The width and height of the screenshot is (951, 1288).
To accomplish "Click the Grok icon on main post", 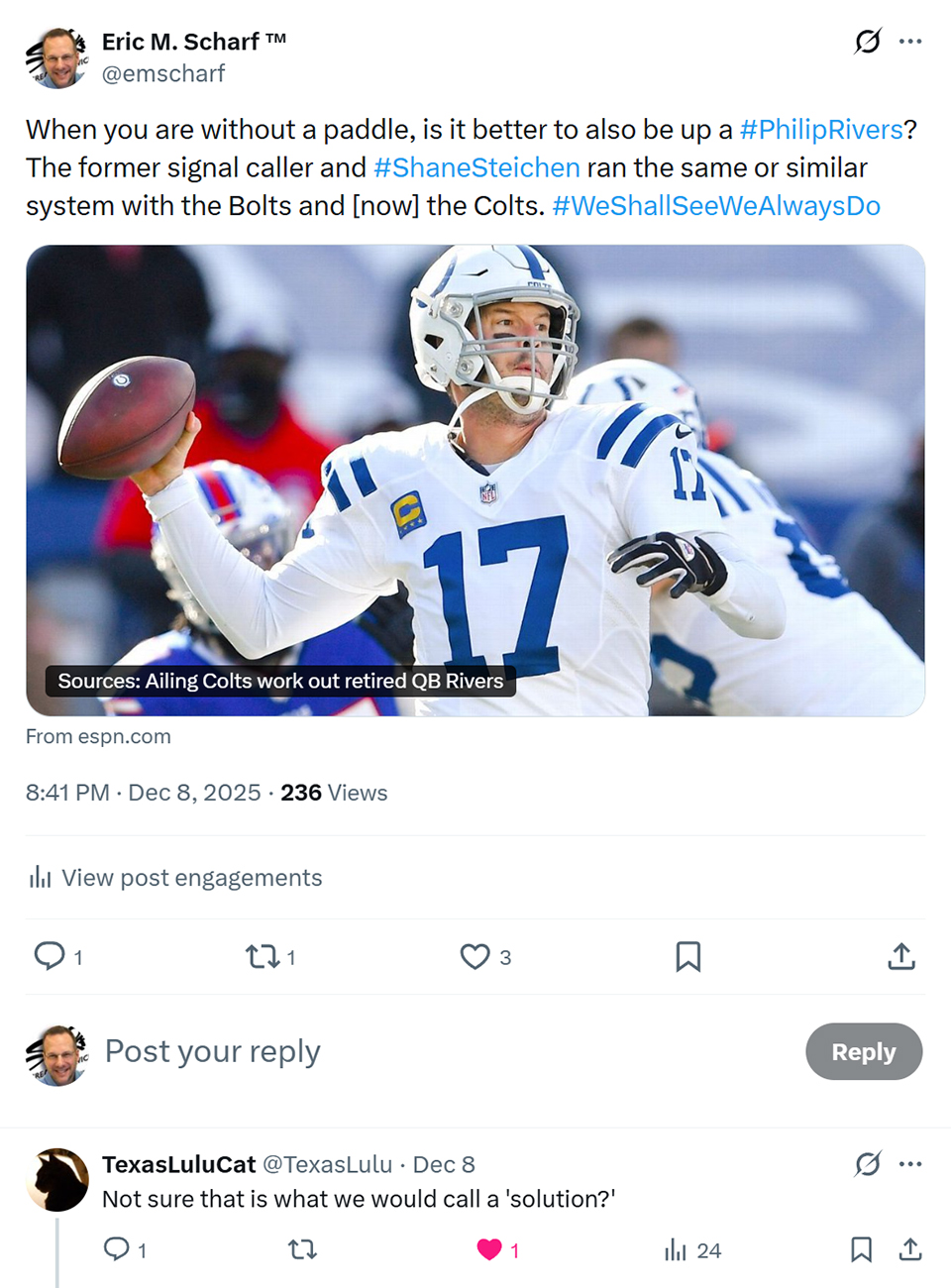I will [x=867, y=42].
